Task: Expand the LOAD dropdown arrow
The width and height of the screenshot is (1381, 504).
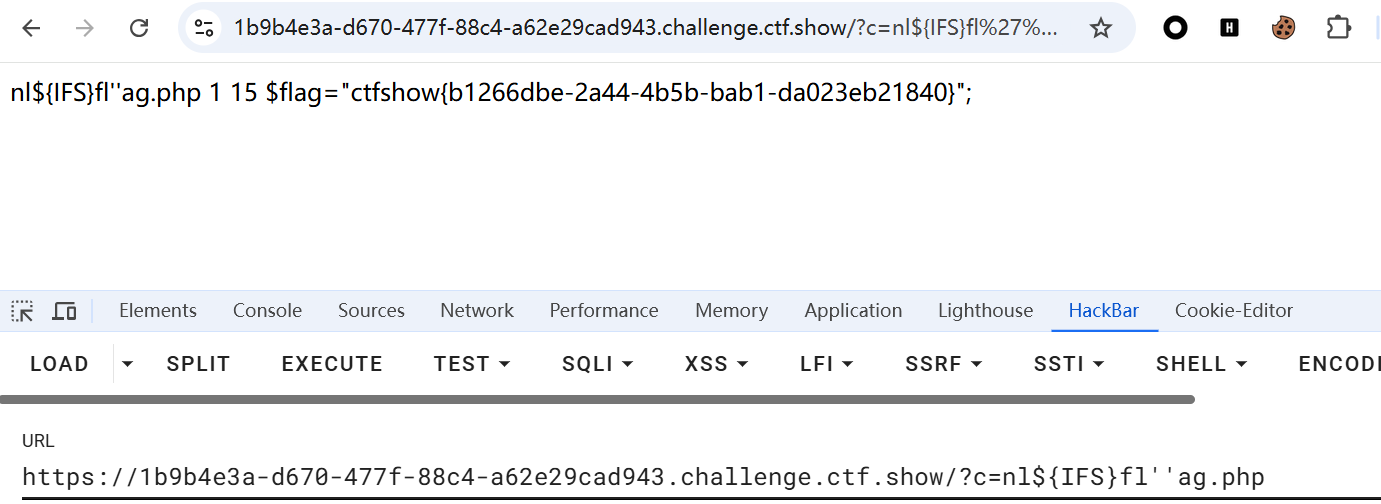Action: point(127,364)
